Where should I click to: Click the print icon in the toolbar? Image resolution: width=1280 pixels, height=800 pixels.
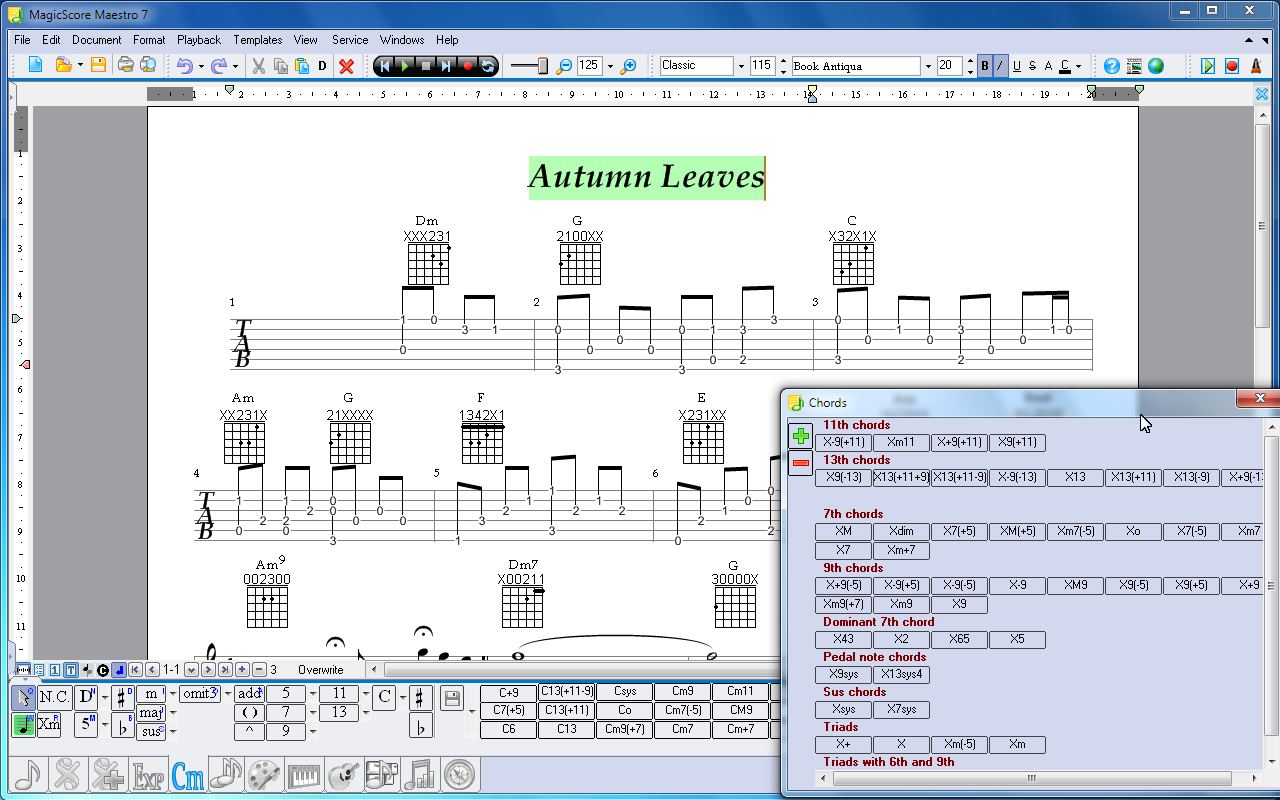coord(126,66)
